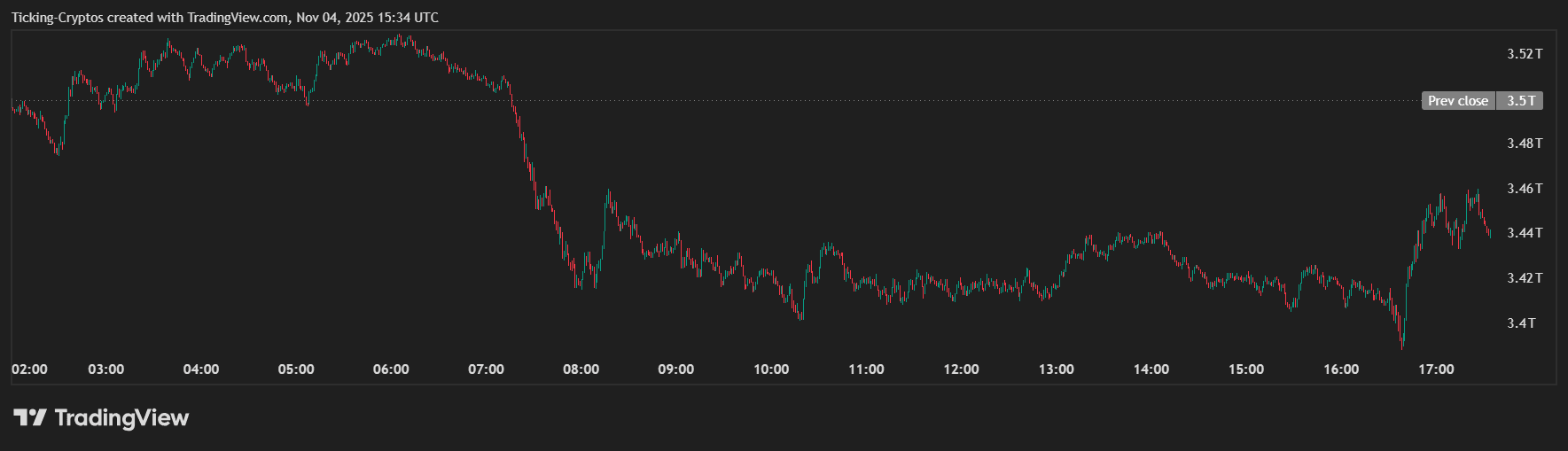Select the 04:00 time axis marker
The image size is (1568, 451).
tap(201, 369)
